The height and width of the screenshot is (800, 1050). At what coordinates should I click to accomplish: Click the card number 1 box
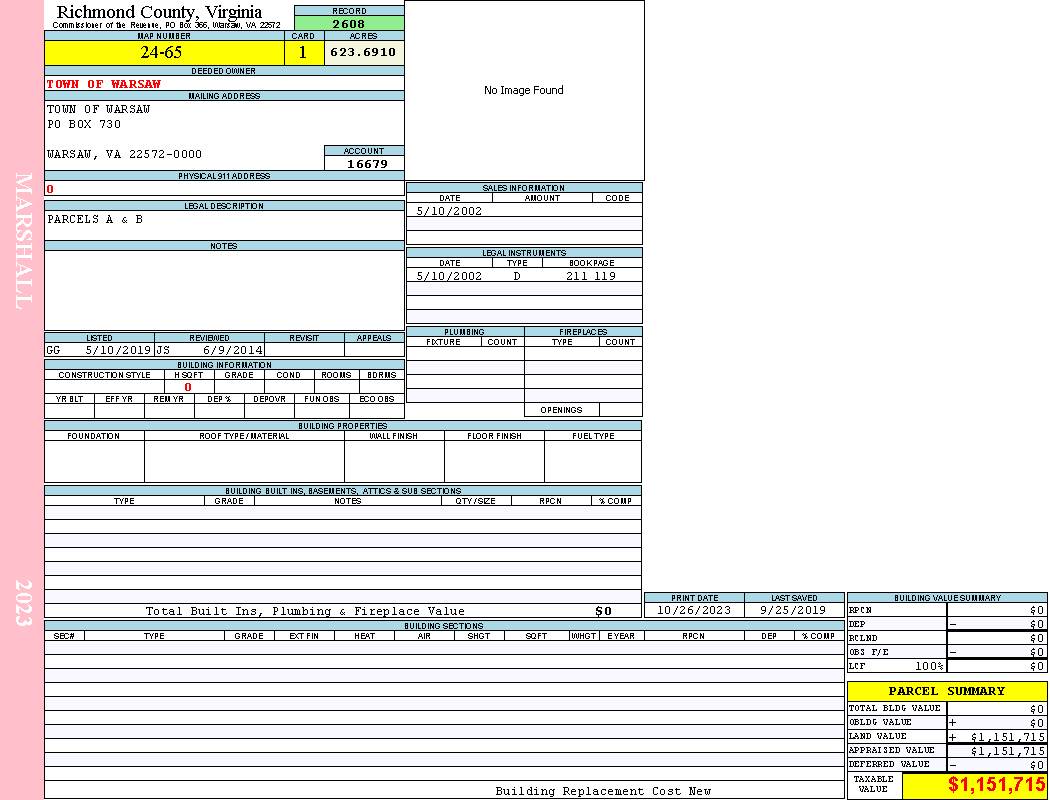303,53
